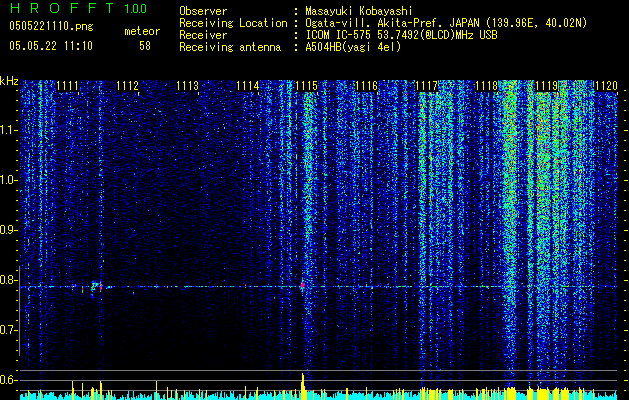This screenshot has width=629, height=400.
Task: Click the Receiving Location label
Action: [233, 23]
